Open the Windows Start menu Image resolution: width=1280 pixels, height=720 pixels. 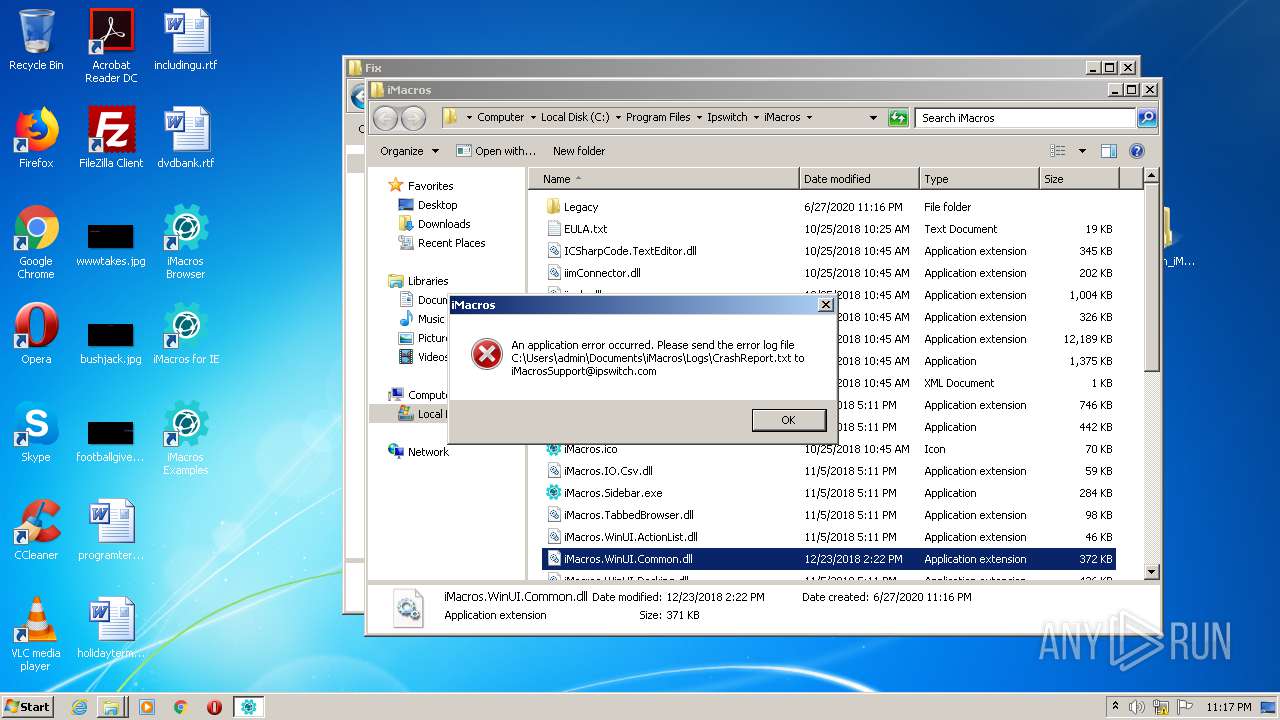pyautogui.click(x=27, y=706)
